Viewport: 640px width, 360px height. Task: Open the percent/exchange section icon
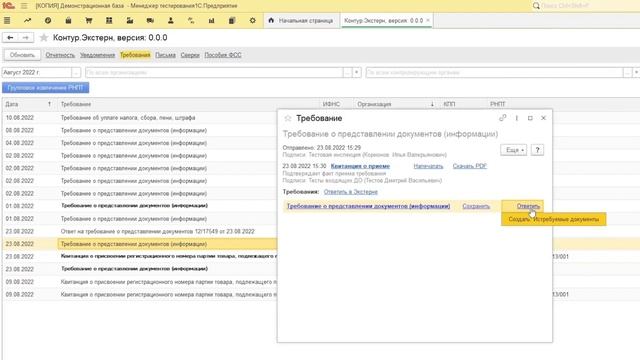coord(191,20)
